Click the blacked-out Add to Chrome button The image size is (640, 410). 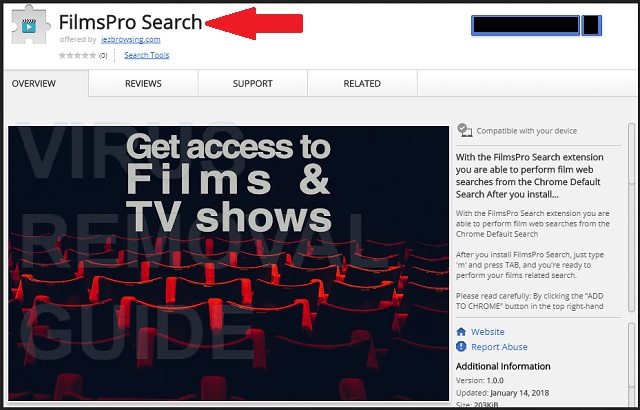(x=526, y=25)
